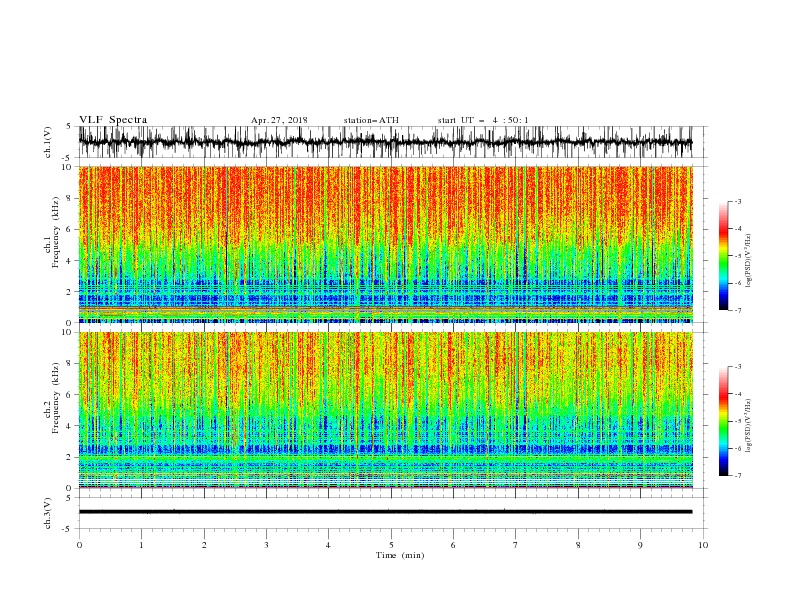Click the "10" tick on ch.1 frequency axis
The height and width of the screenshot is (612, 792).
click(x=68, y=167)
